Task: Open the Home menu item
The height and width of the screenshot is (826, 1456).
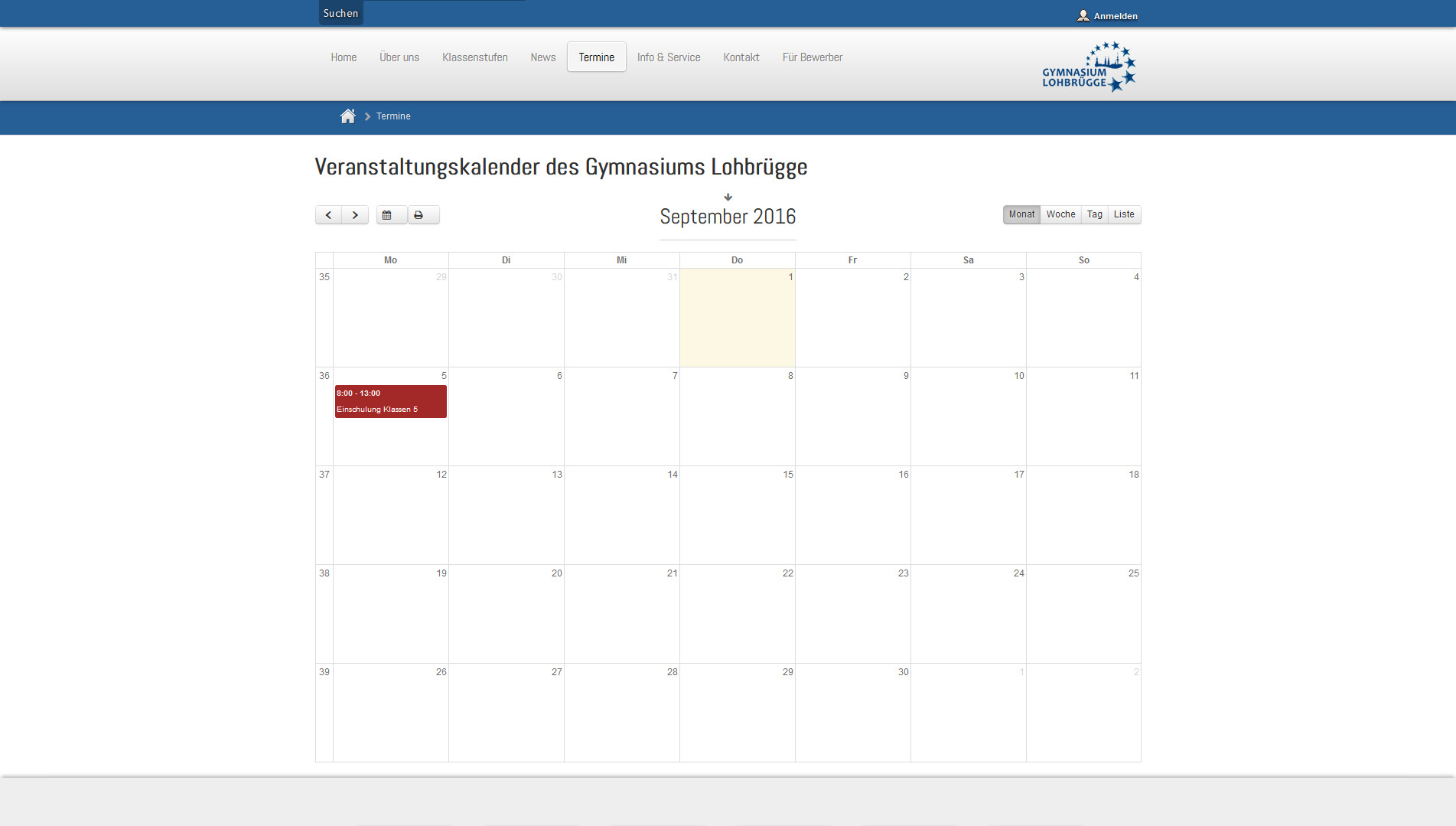Action: [344, 57]
